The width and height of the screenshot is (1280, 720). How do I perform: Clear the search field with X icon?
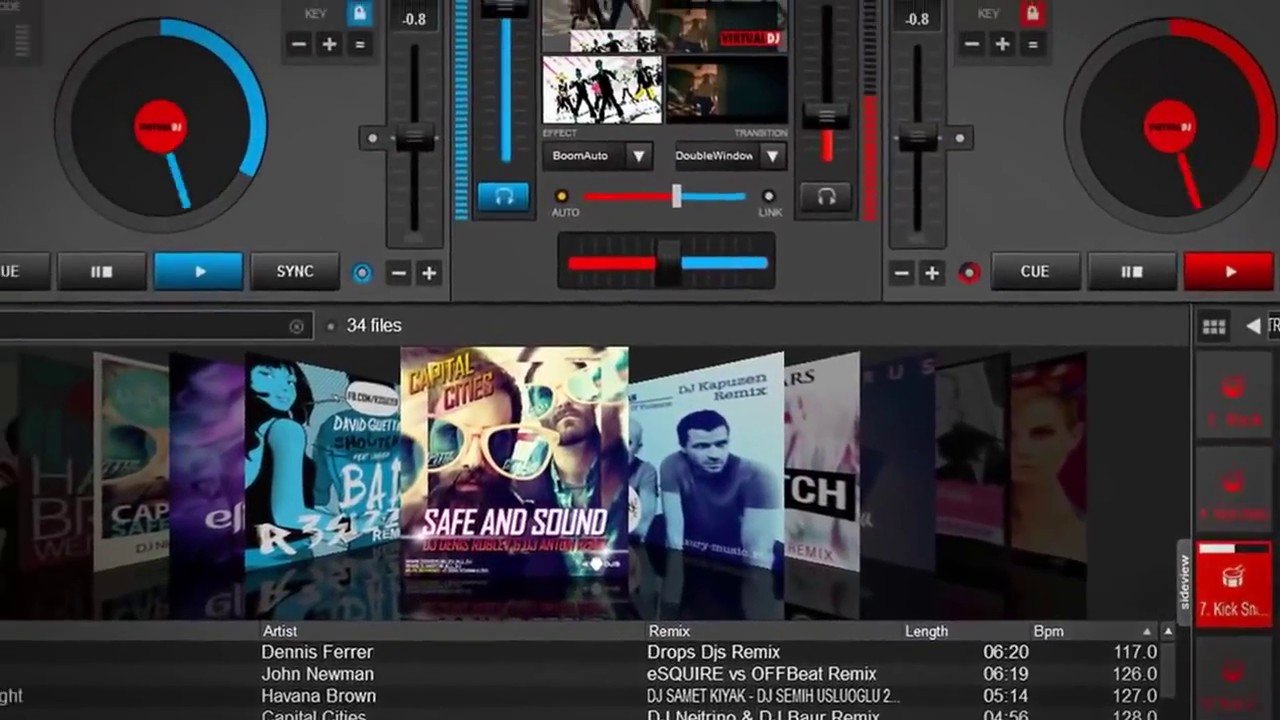coord(296,326)
